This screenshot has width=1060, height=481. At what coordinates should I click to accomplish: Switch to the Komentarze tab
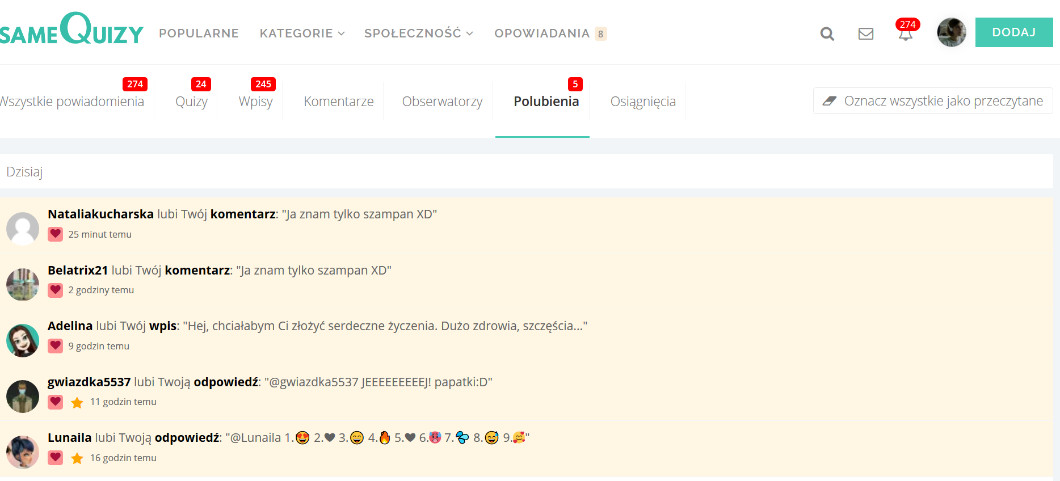338,101
